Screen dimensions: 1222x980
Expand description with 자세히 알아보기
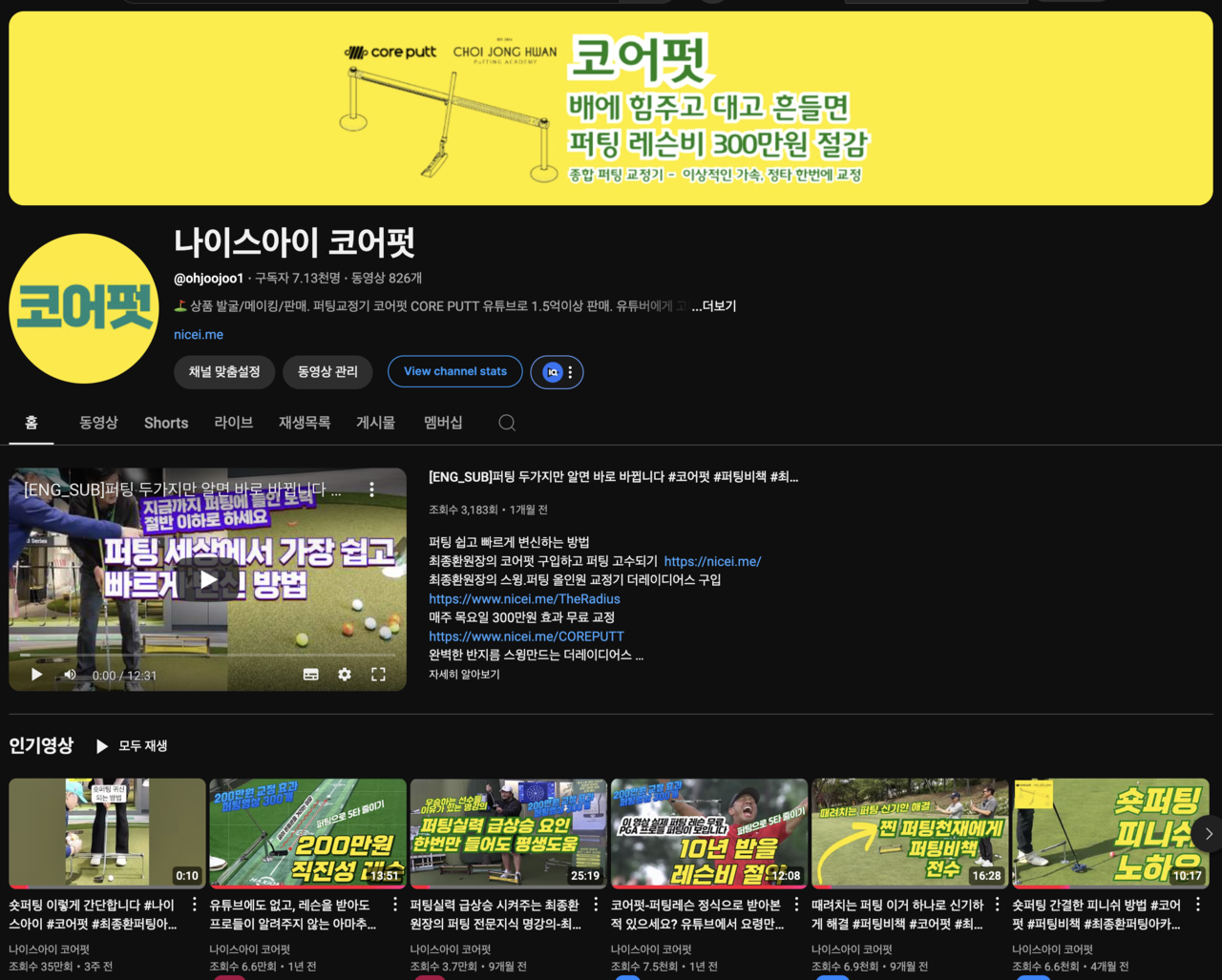tap(464, 675)
